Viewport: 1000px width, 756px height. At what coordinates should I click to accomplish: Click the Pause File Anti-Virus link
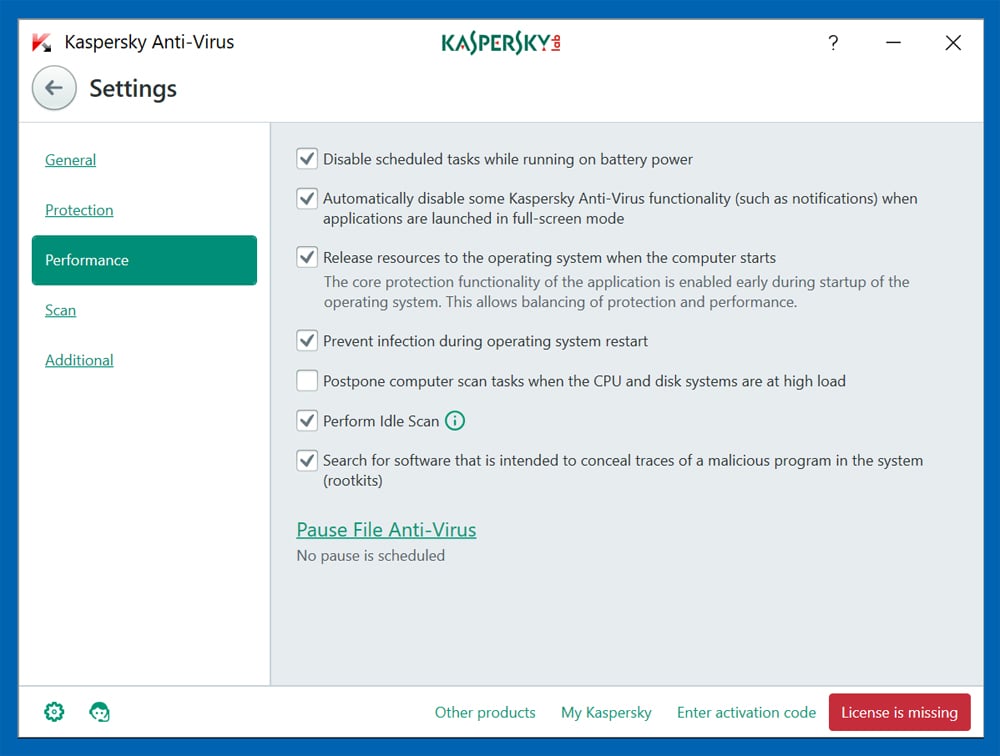click(x=386, y=530)
